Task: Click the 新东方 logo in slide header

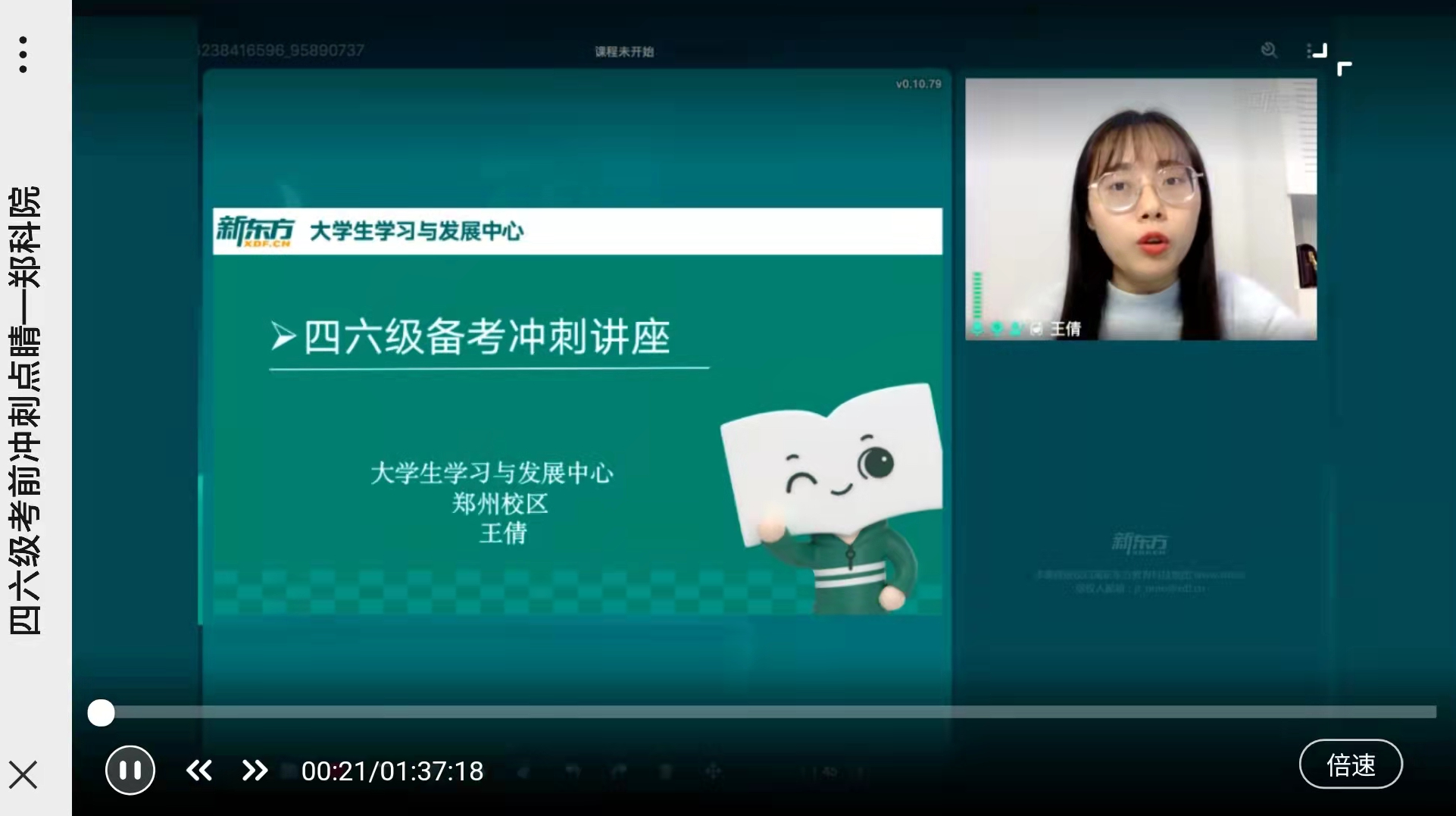Action: coord(255,230)
